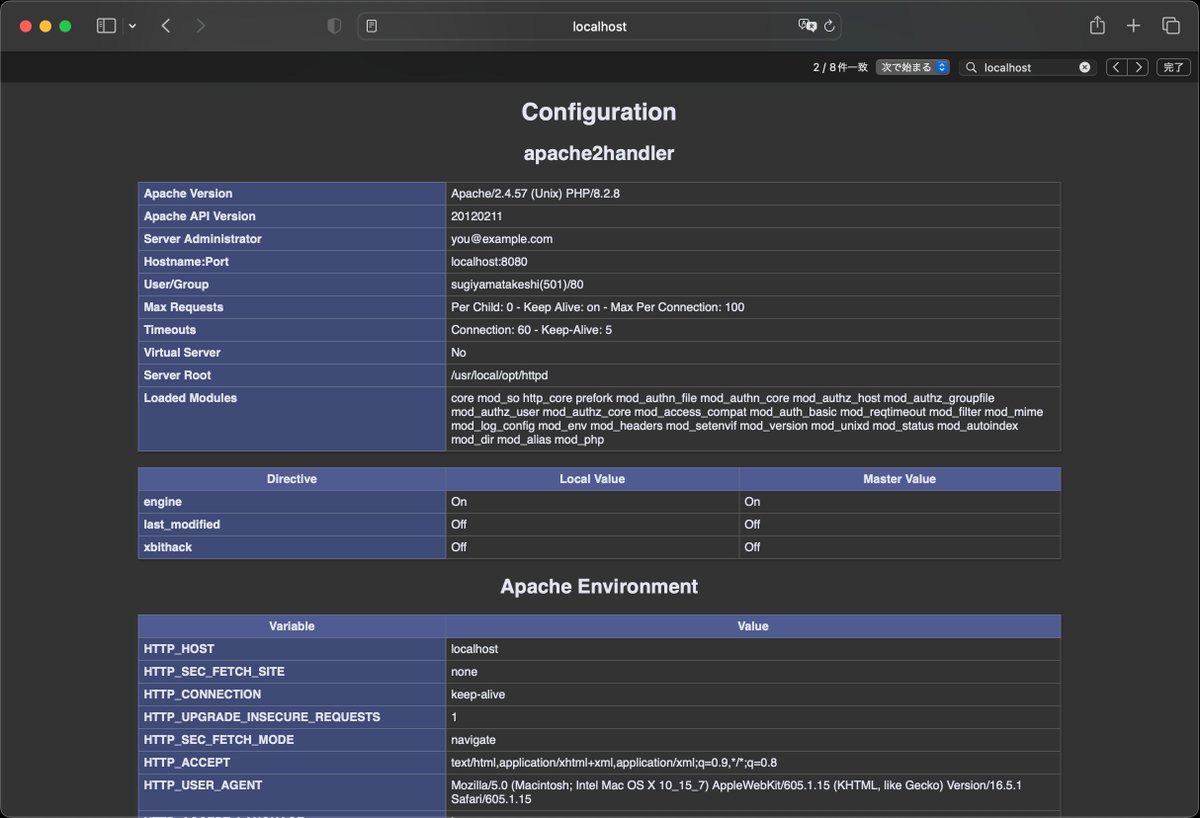The height and width of the screenshot is (818, 1200).
Task: Navigate back with the back arrow
Action: pyautogui.click(x=166, y=25)
